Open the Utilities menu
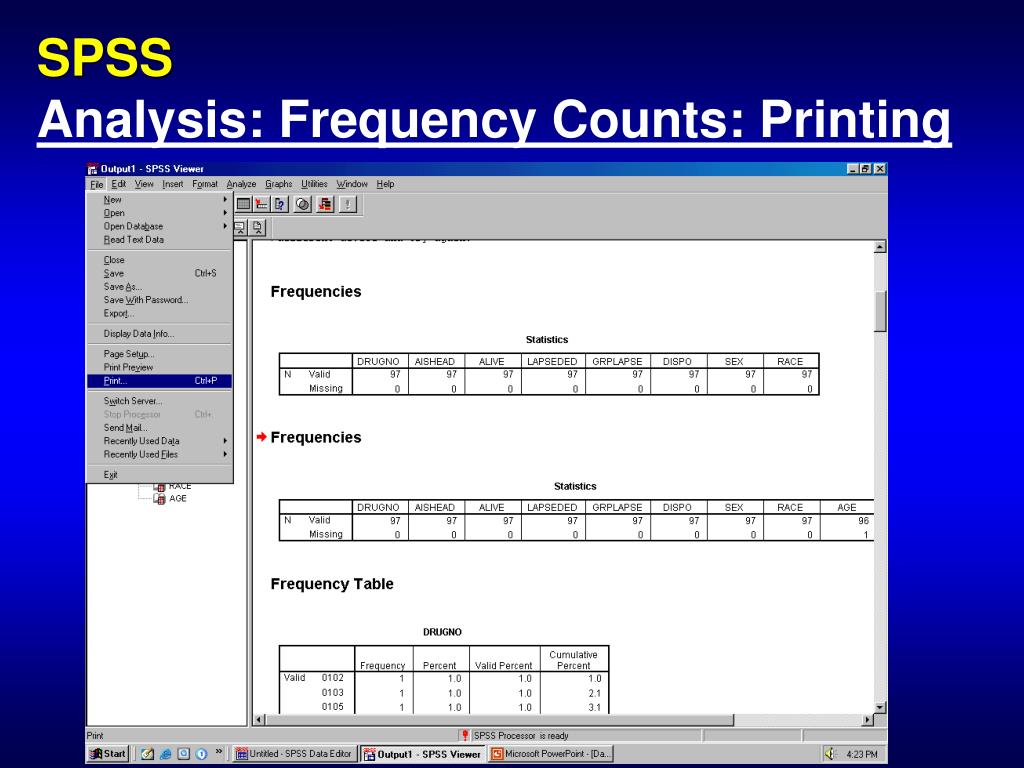The image size is (1024, 768). [x=315, y=184]
